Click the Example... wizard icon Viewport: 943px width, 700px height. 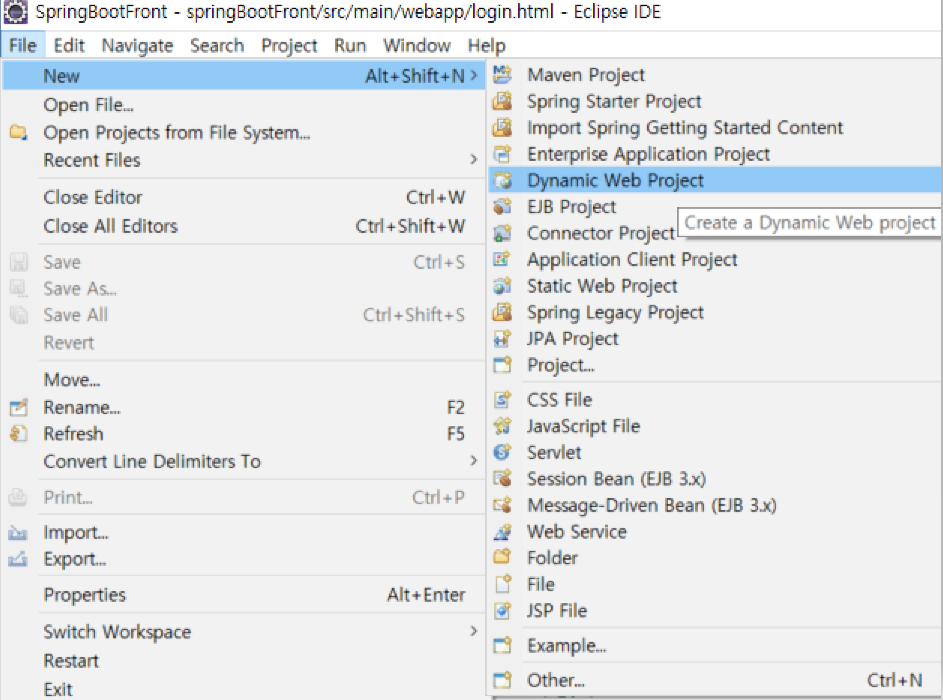pyautogui.click(x=502, y=645)
